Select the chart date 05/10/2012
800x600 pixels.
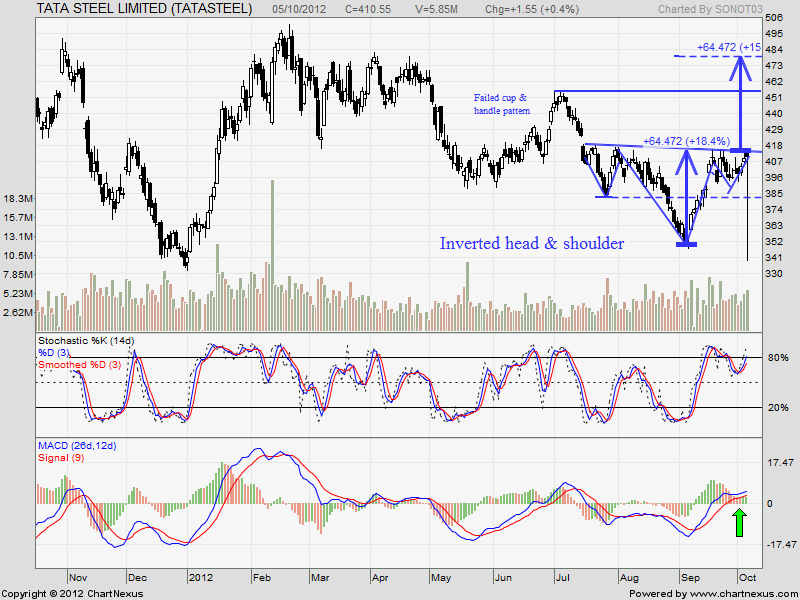coord(298,9)
